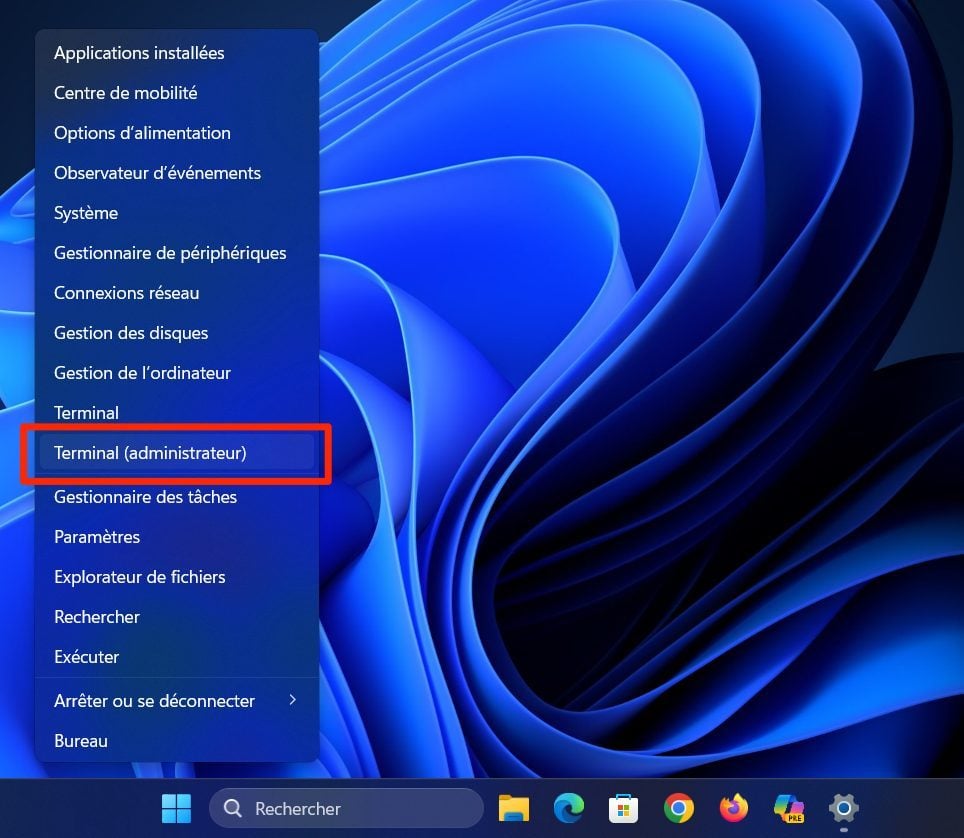This screenshot has height=838, width=964.
Task: Open File Explorer from taskbar
Action: coord(513,808)
